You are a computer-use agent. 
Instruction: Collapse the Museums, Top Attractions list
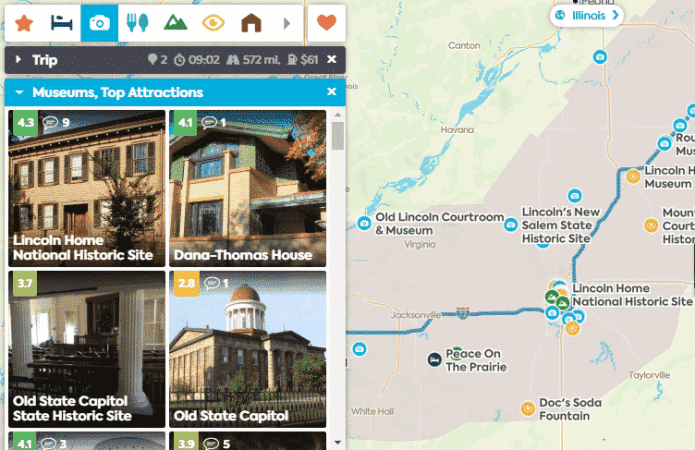19,92
